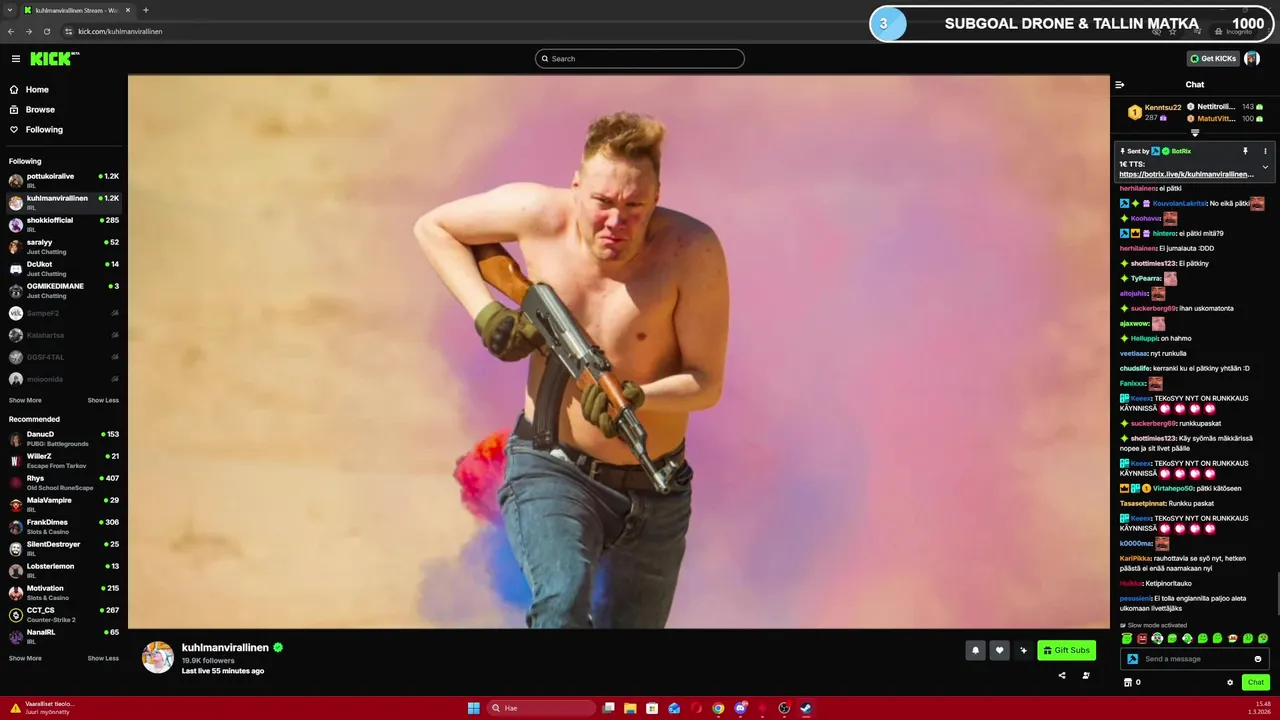Click the taskbar Hae search box

click(540, 708)
